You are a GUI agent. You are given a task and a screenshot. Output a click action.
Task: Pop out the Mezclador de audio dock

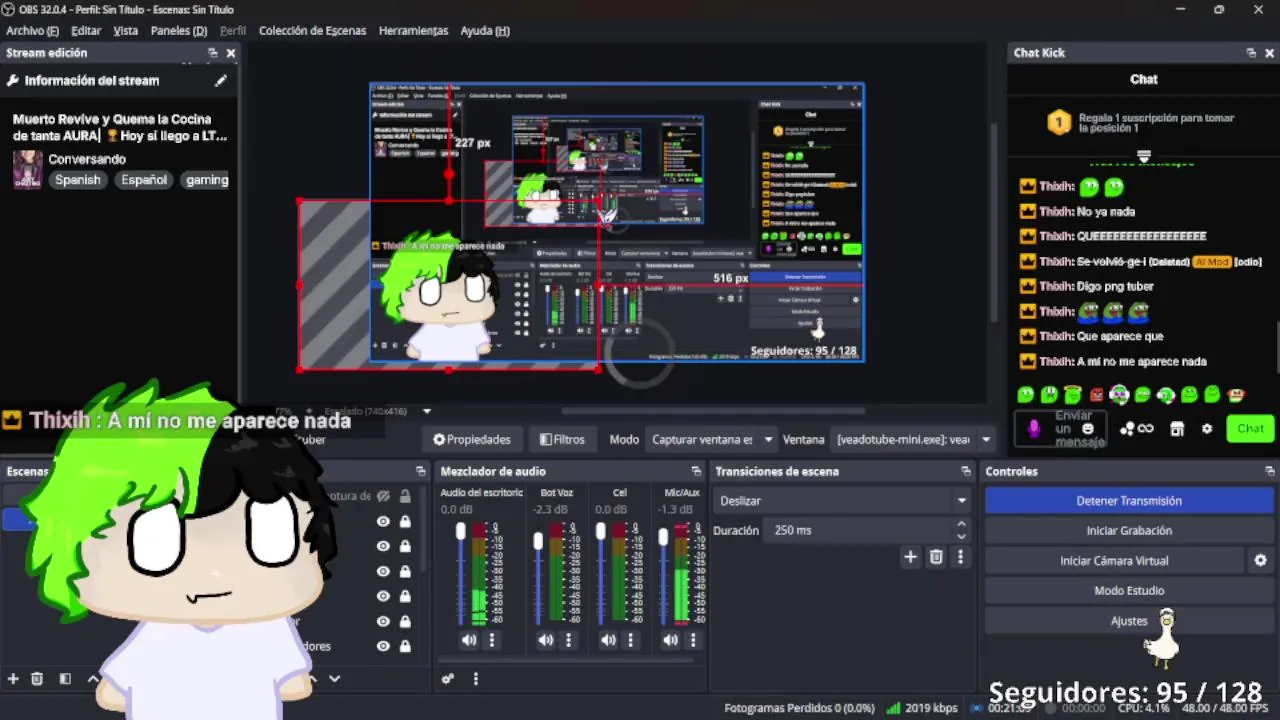pos(696,471)
